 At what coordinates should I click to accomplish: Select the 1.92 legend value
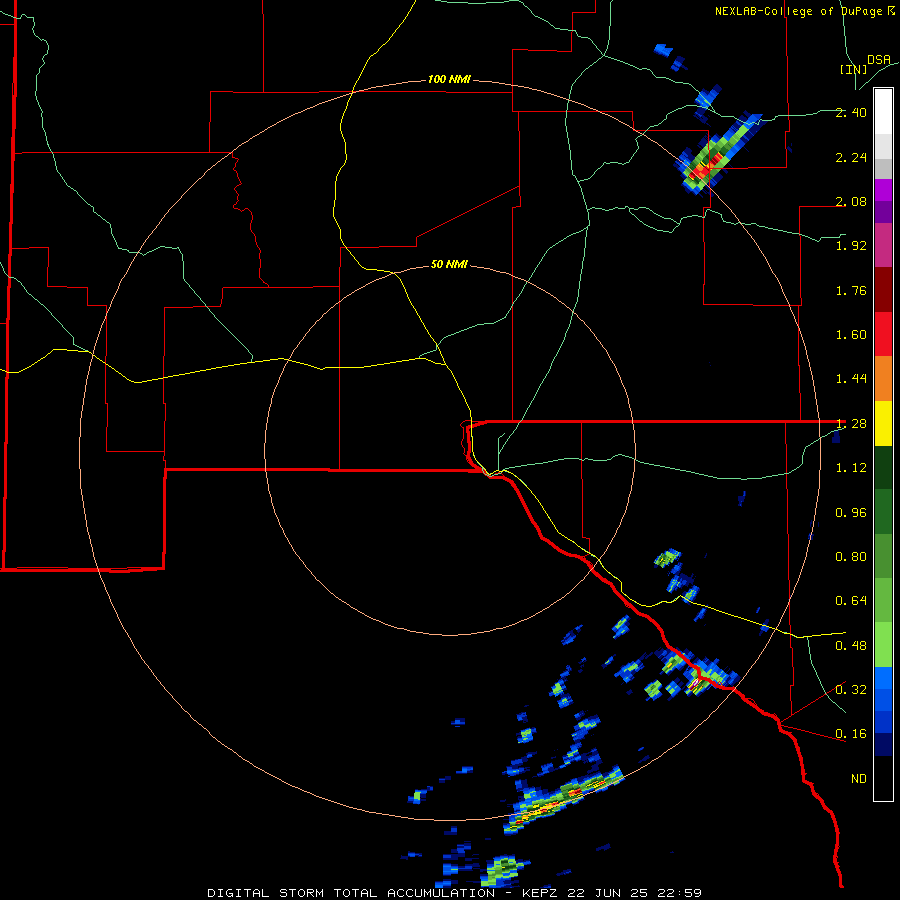coord(851,246)
